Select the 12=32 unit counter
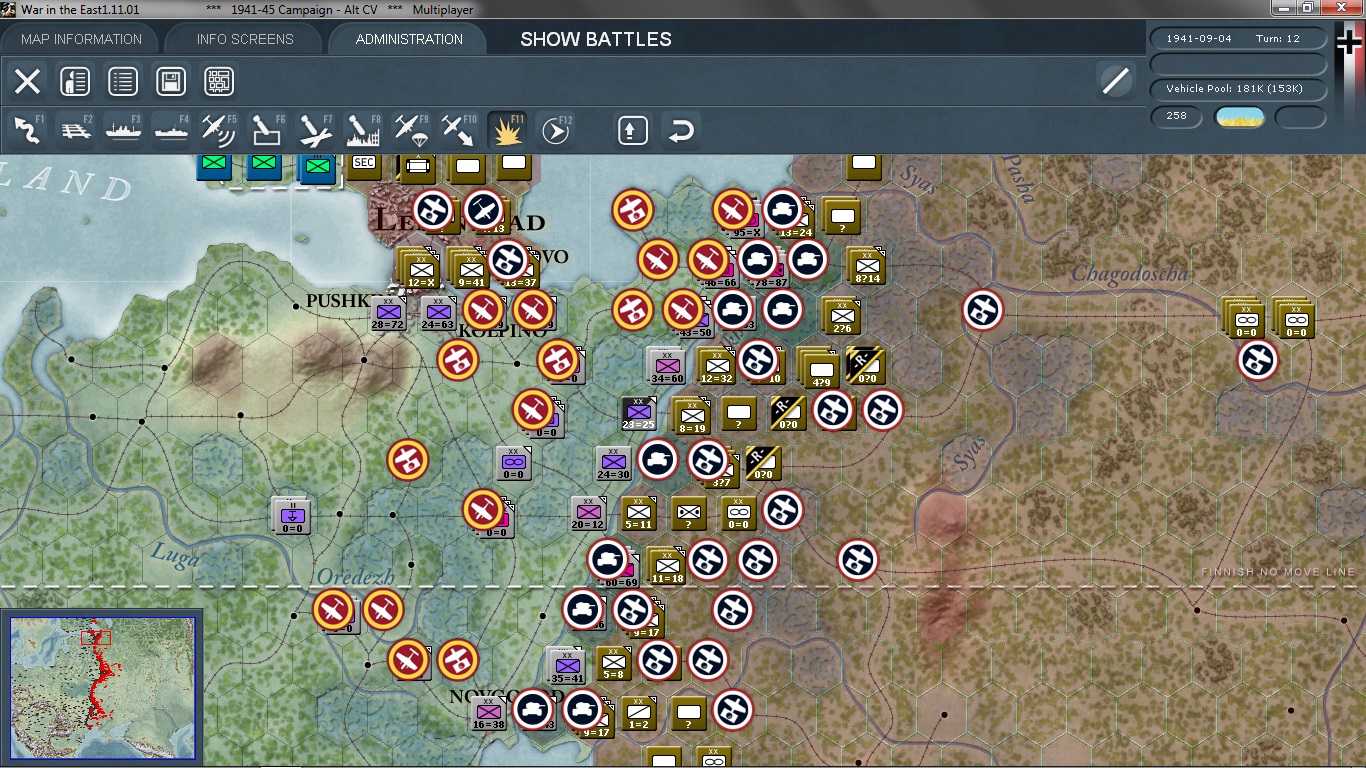1366x768 pixels. (x=716, y=365)
